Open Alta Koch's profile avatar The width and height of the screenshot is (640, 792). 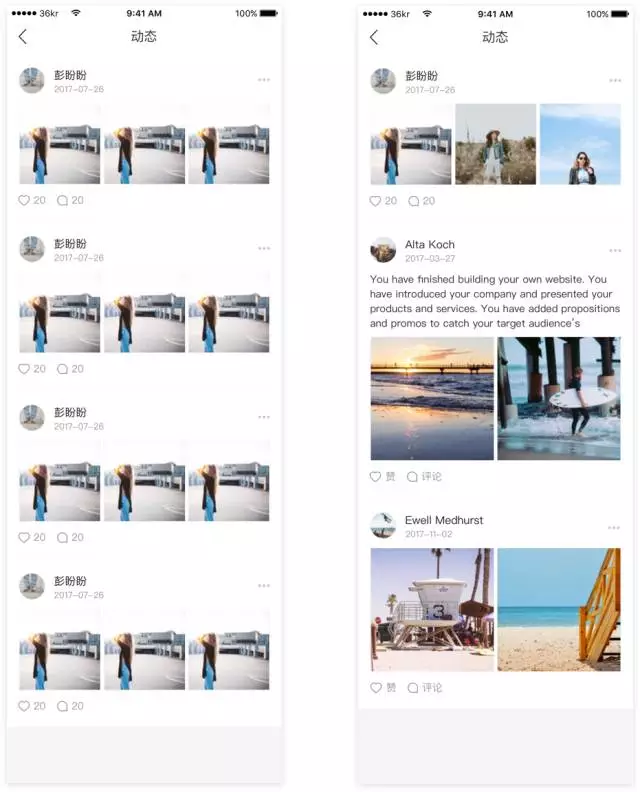tap(383, 250)
